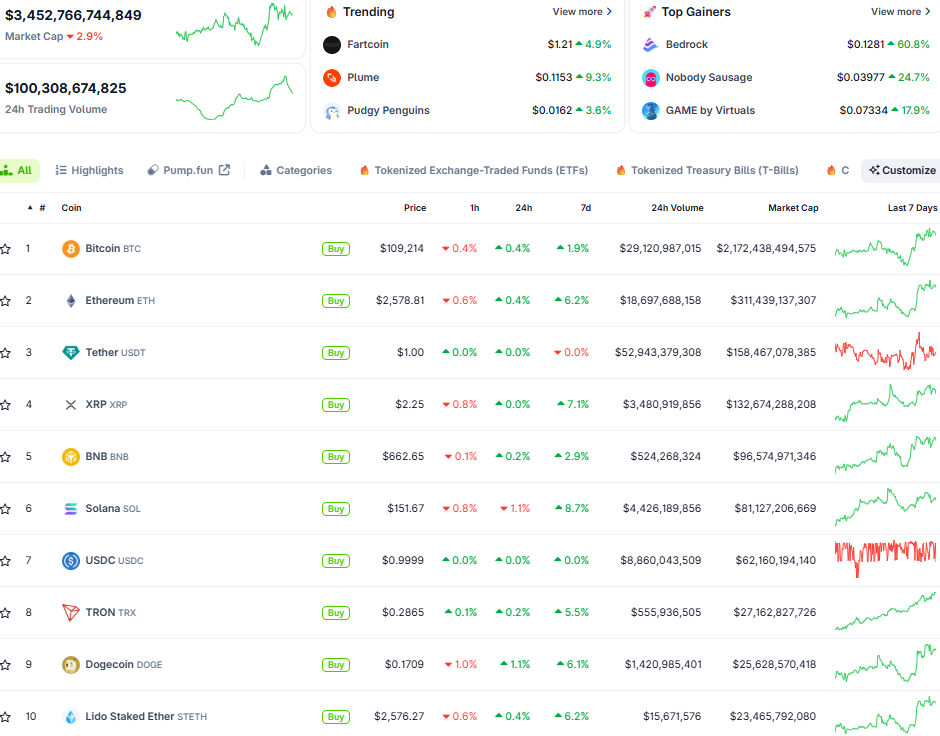Click Bitcoin's last 7 days sparkline
This screenshot has width=940, height=736.
tap(885, 248)
